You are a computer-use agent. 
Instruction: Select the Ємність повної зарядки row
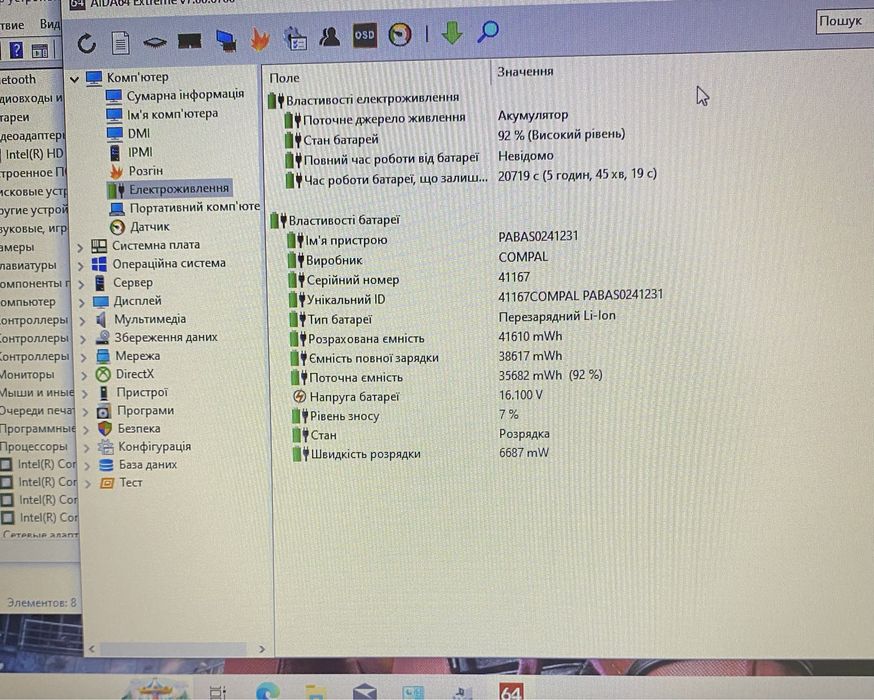click(x=427, y=357)
